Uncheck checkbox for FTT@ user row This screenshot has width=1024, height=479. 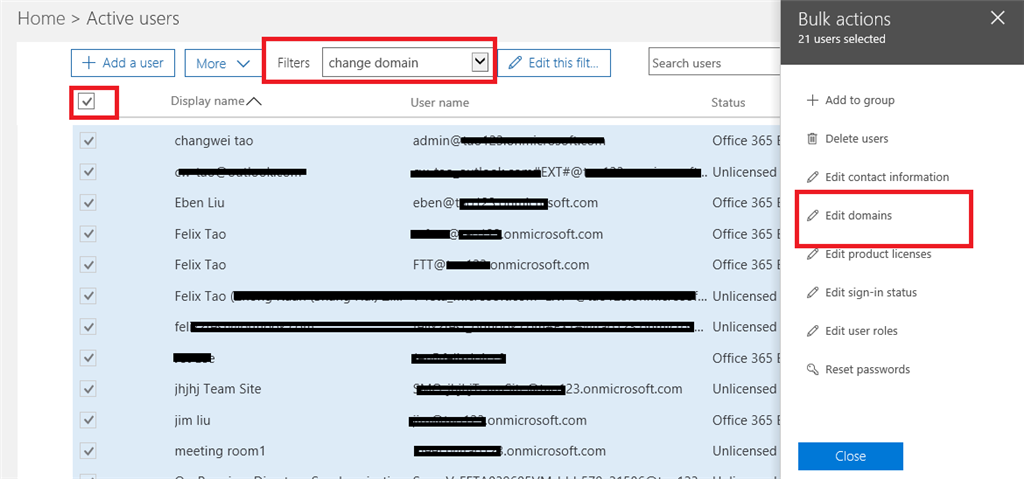(88, 265)
